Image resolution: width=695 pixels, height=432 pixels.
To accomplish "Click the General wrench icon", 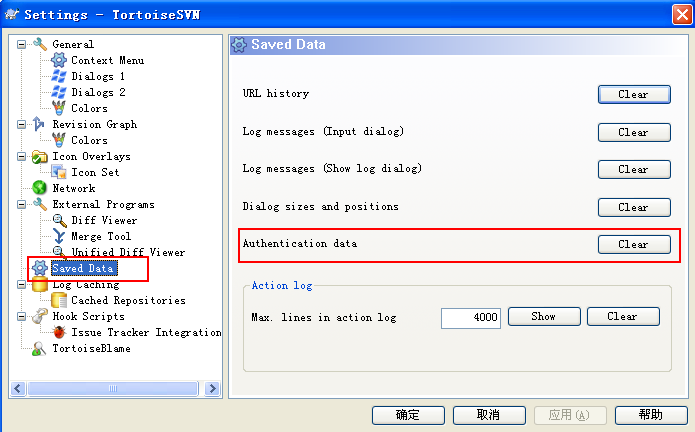I will point(39,44).
